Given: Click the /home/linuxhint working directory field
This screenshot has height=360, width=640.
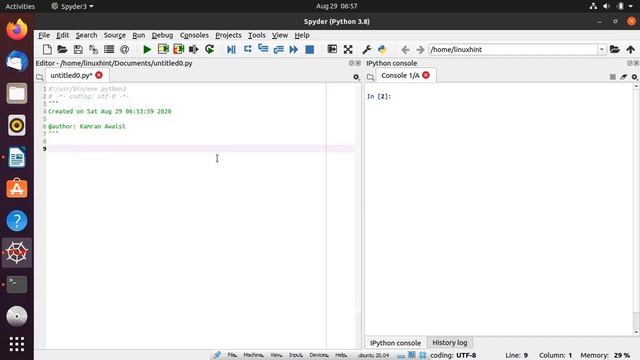Looking at the screenshot, I should coord(513,49).
